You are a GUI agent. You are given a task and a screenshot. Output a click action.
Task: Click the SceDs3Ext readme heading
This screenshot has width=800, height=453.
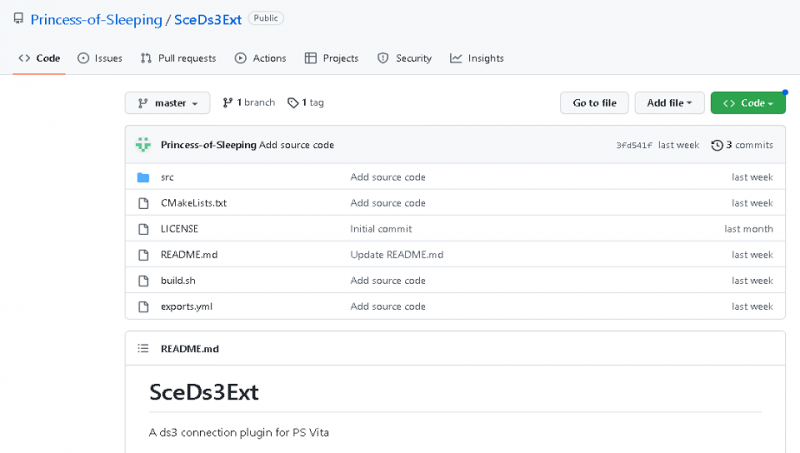click(x=204, y=392)
